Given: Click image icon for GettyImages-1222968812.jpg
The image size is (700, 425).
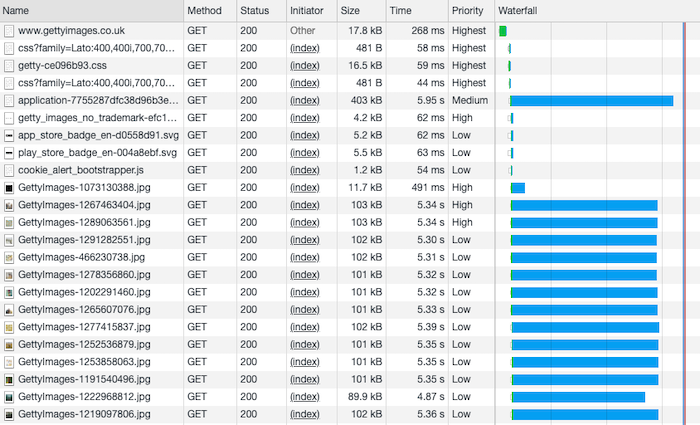Looking at the screenshot, I should 9,397.
